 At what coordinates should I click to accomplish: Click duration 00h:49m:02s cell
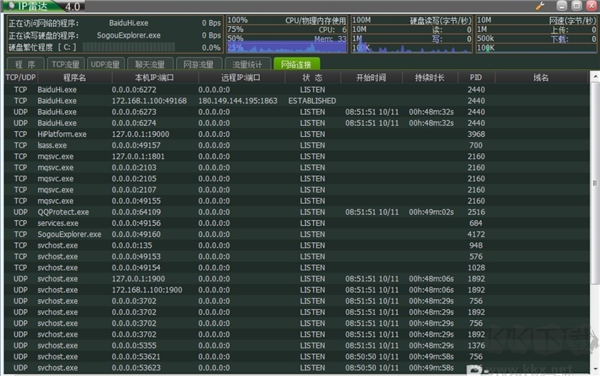431,212
